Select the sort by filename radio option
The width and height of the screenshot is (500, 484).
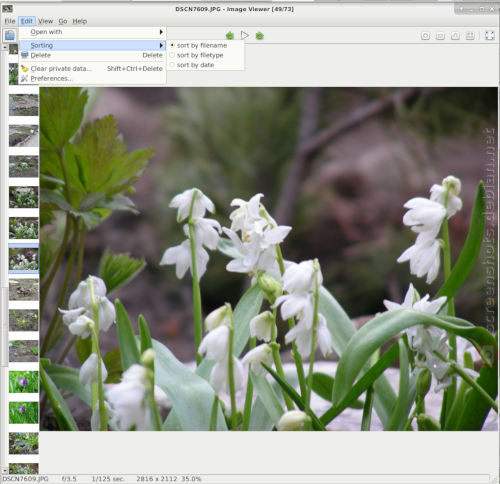(198, 45)
